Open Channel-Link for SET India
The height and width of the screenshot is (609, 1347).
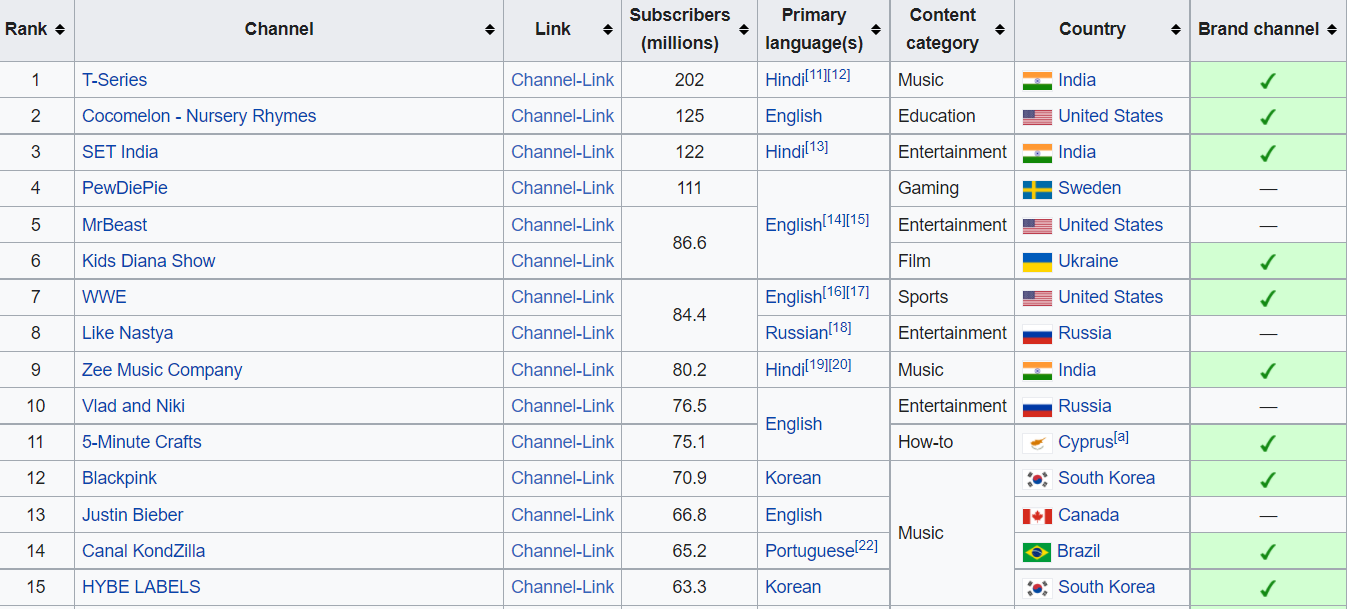pos(563,152)
